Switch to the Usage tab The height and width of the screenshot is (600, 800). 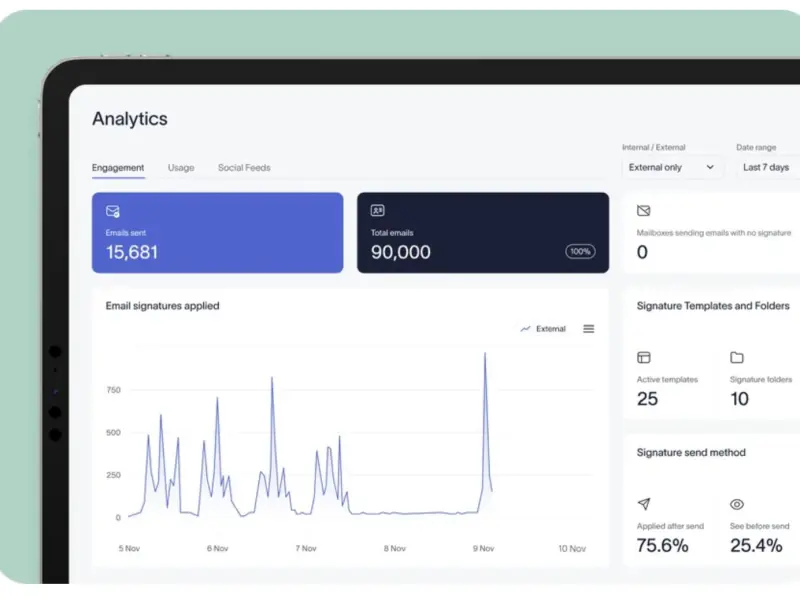[x=181, y=168]
